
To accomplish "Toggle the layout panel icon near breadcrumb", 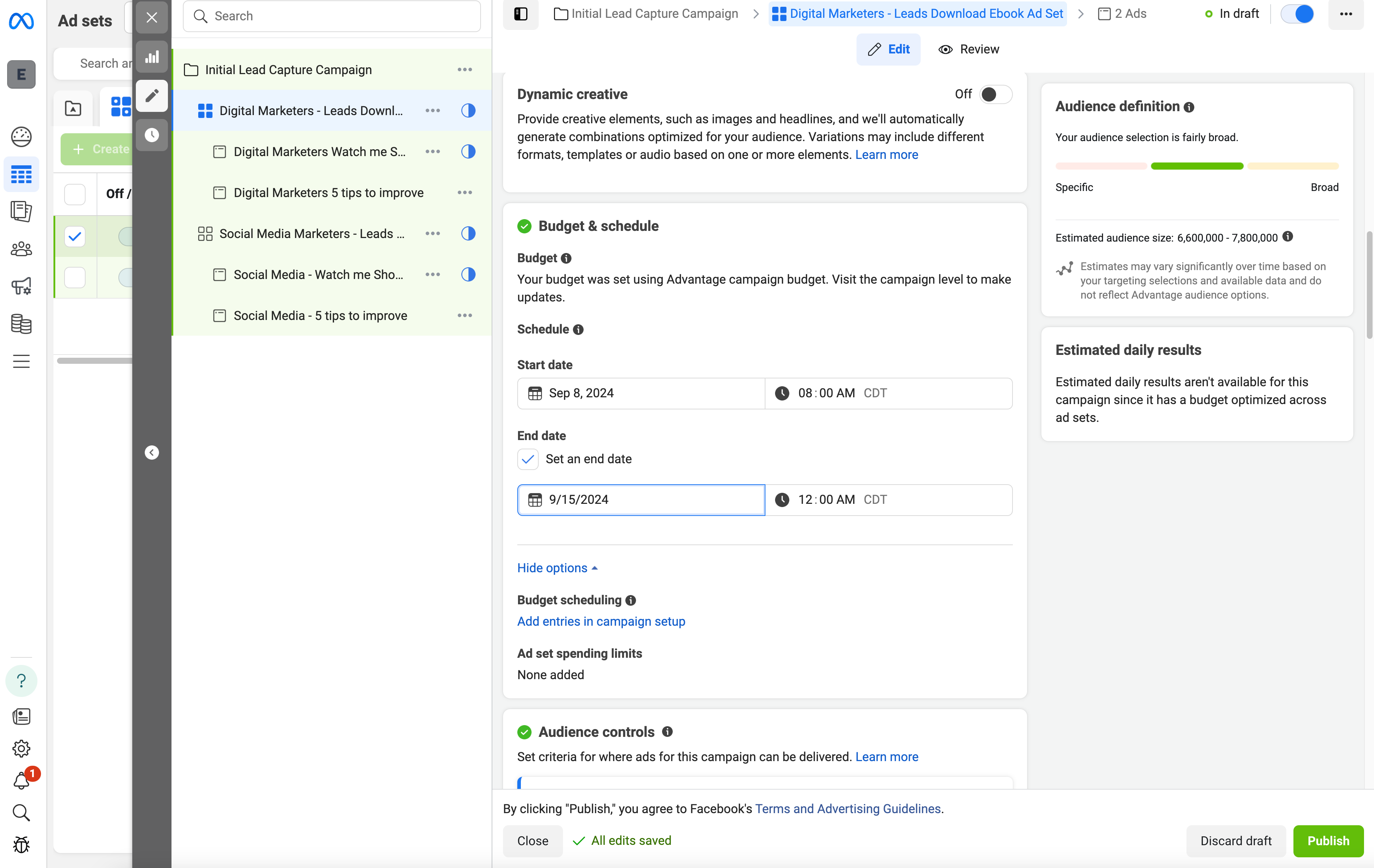I will tap(521, 14).
